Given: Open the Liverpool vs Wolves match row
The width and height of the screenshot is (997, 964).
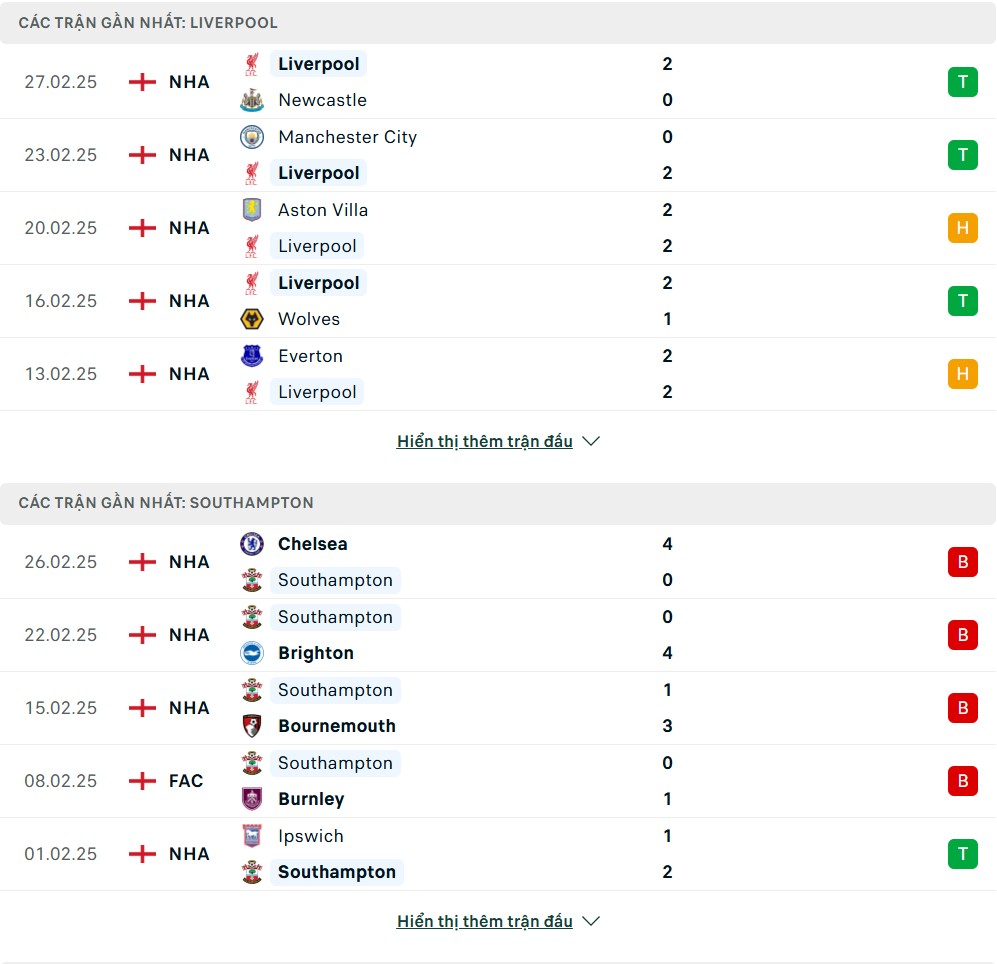Looking at the screenshot, I should 500,301.
